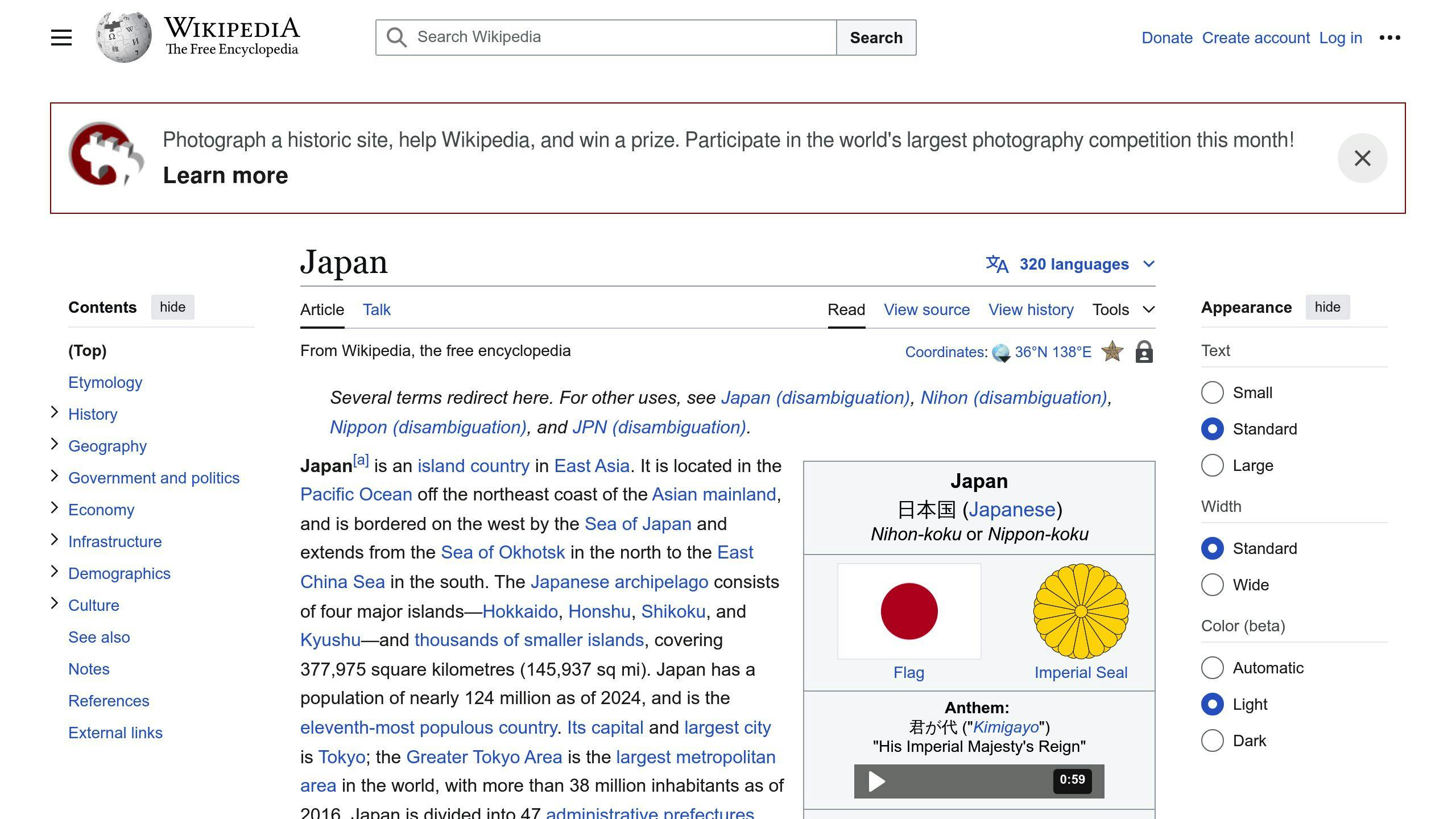Open the Tools dropdown menu

click(1123, 309)
